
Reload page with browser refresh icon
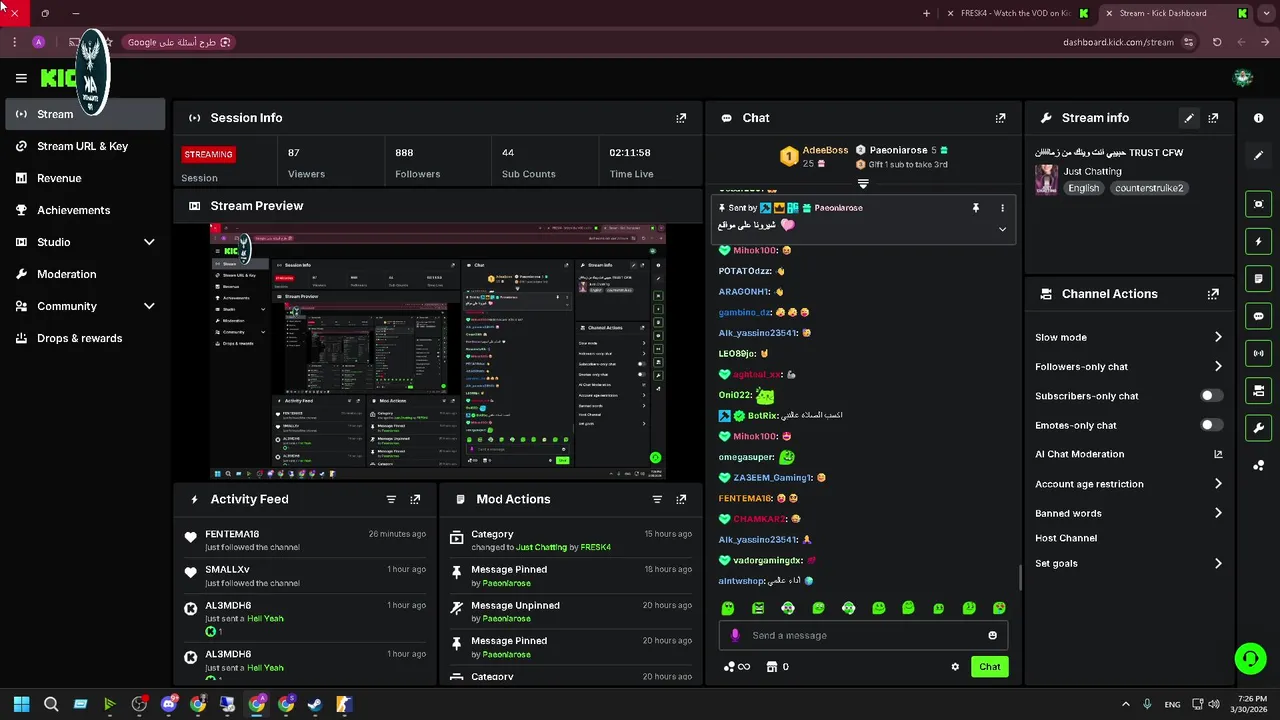1217,42
